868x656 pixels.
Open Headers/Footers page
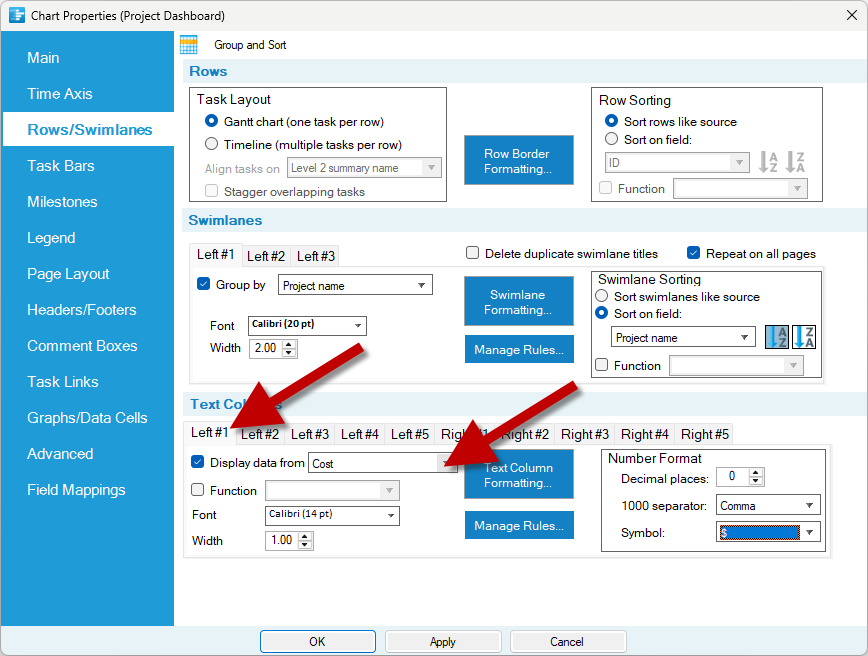(x=81, y=309)
